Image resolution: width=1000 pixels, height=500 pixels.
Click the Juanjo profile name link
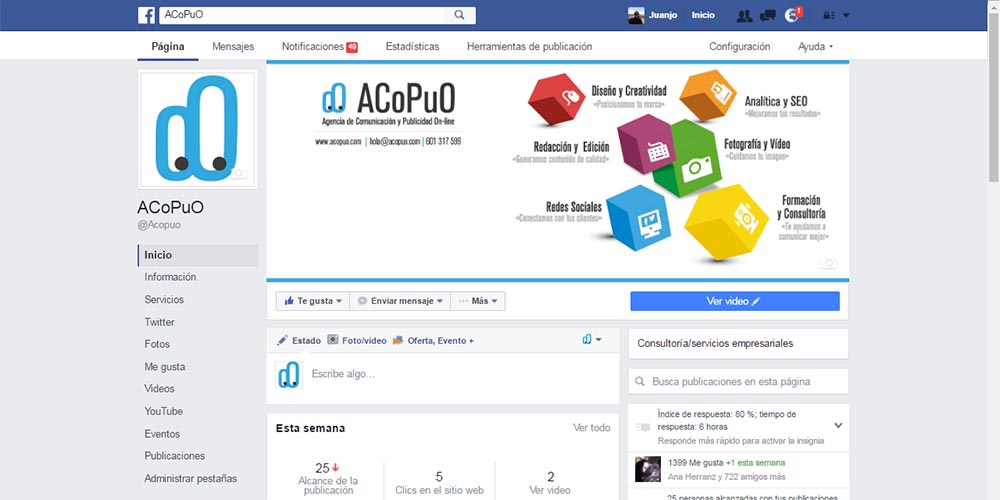(663, 15)
